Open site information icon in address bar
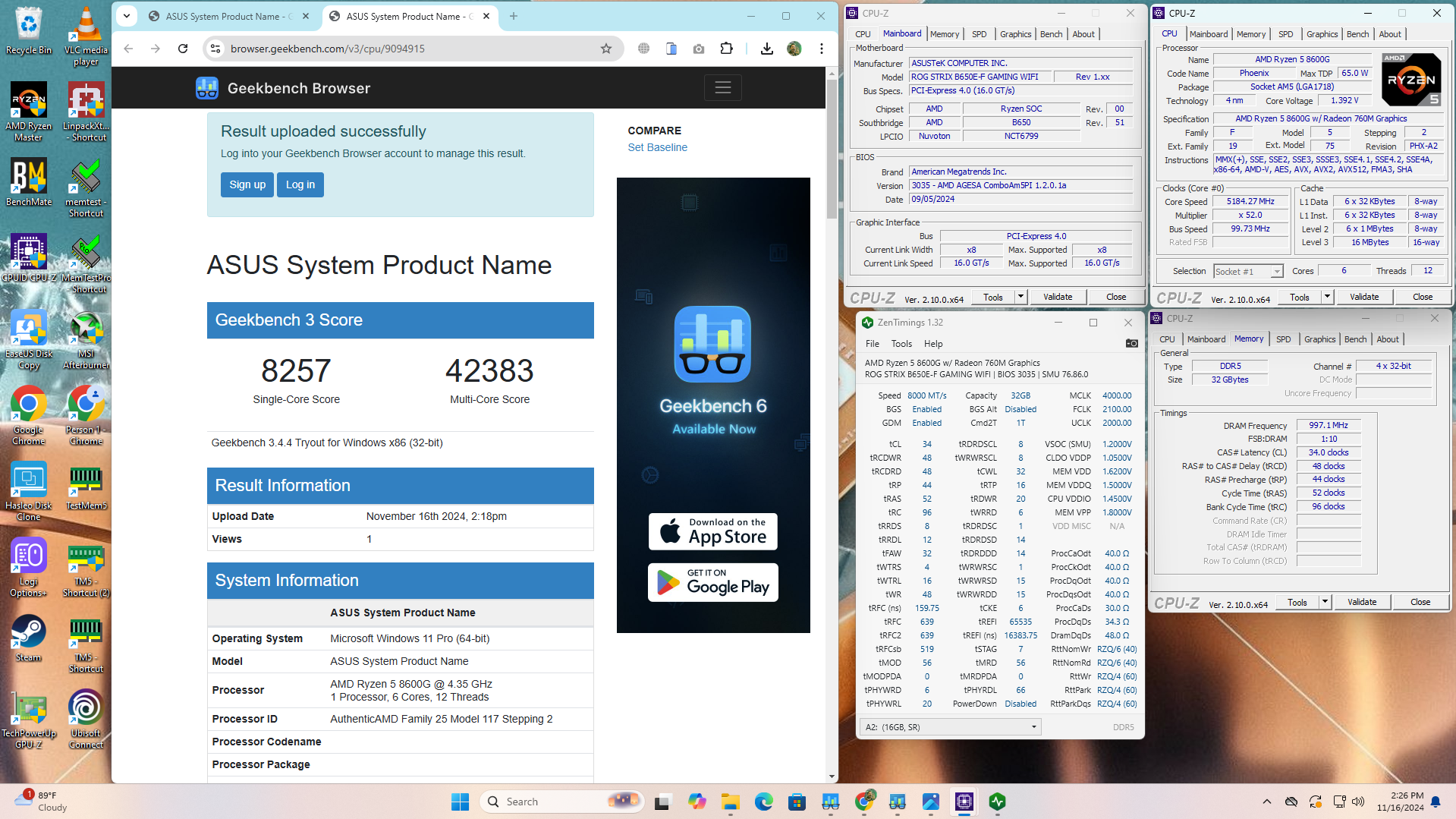 pyautogui.click(x=215, y=49)
